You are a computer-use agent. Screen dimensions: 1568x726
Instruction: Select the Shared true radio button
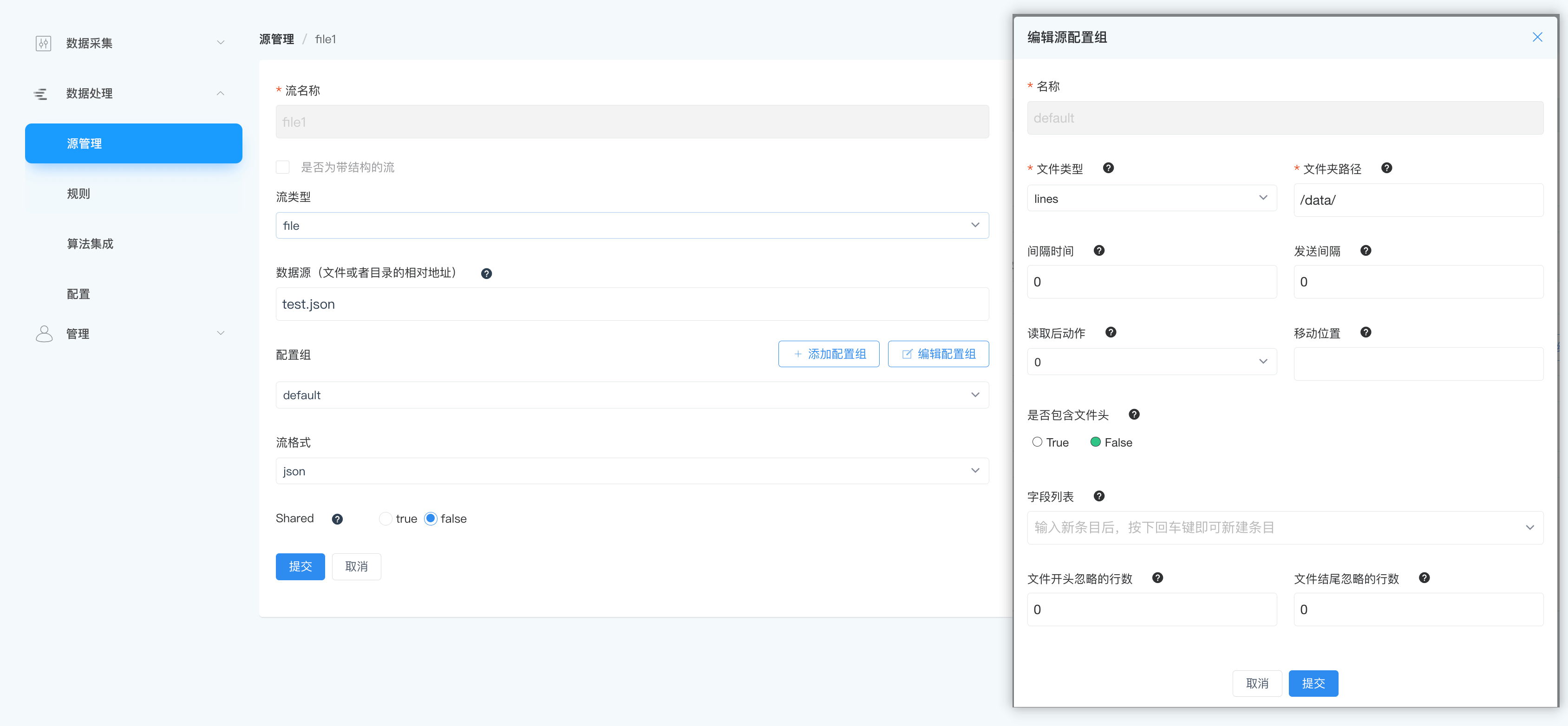click(x=385, y=519)
